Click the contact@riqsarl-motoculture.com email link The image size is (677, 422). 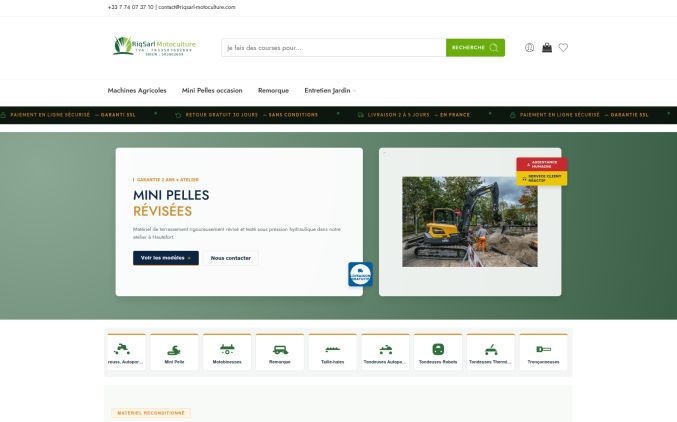197,7
